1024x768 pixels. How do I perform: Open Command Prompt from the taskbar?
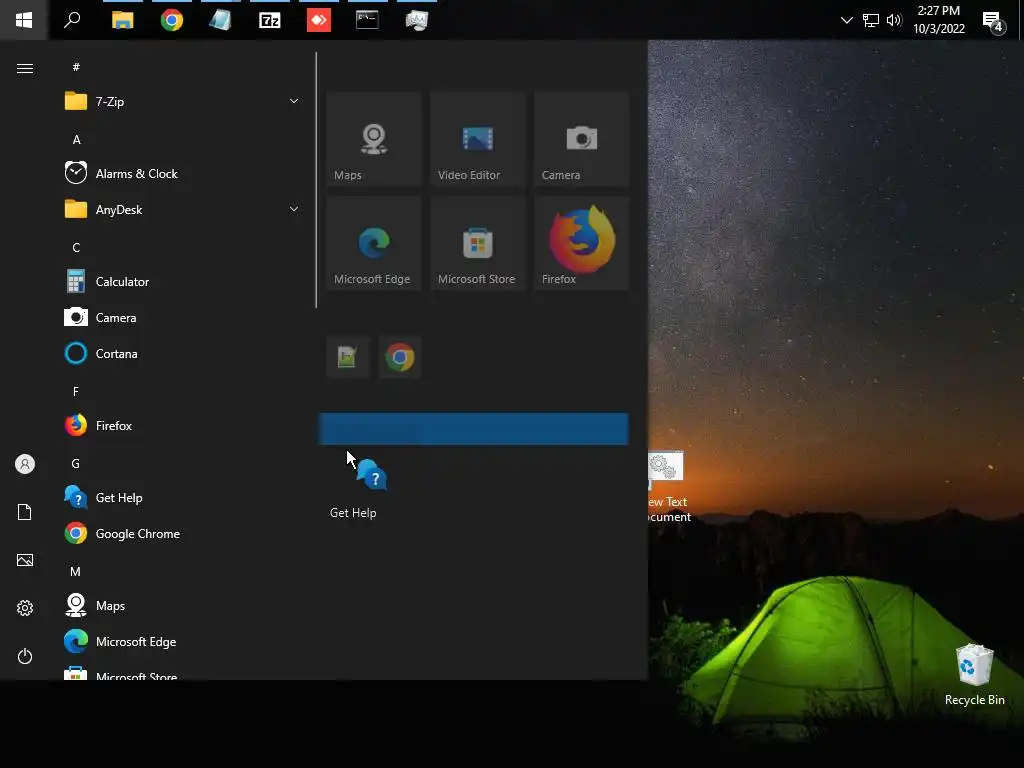(367, 20)
